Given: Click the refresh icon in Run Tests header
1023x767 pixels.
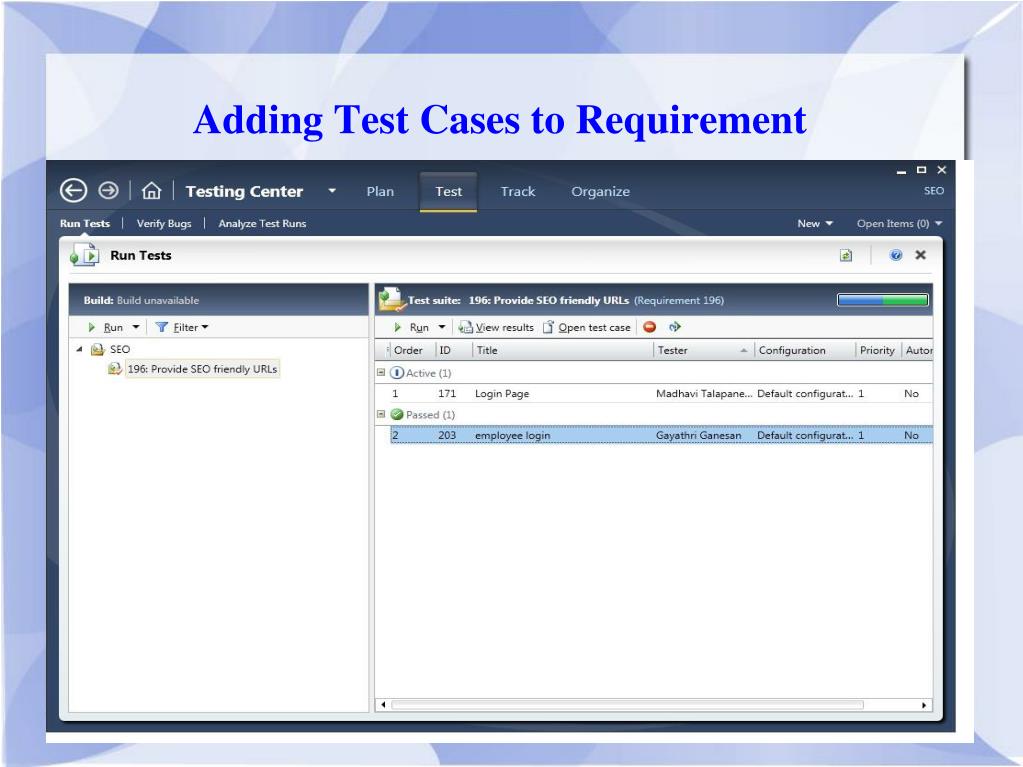Looking at the screenshot, I should [846, 255].
